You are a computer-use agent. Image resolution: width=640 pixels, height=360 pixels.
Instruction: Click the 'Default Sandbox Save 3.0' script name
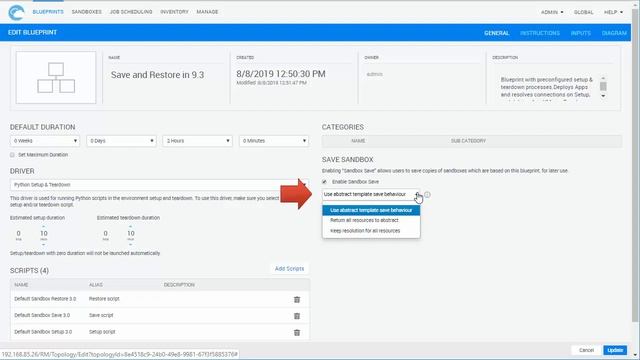(x=42, y=315)
